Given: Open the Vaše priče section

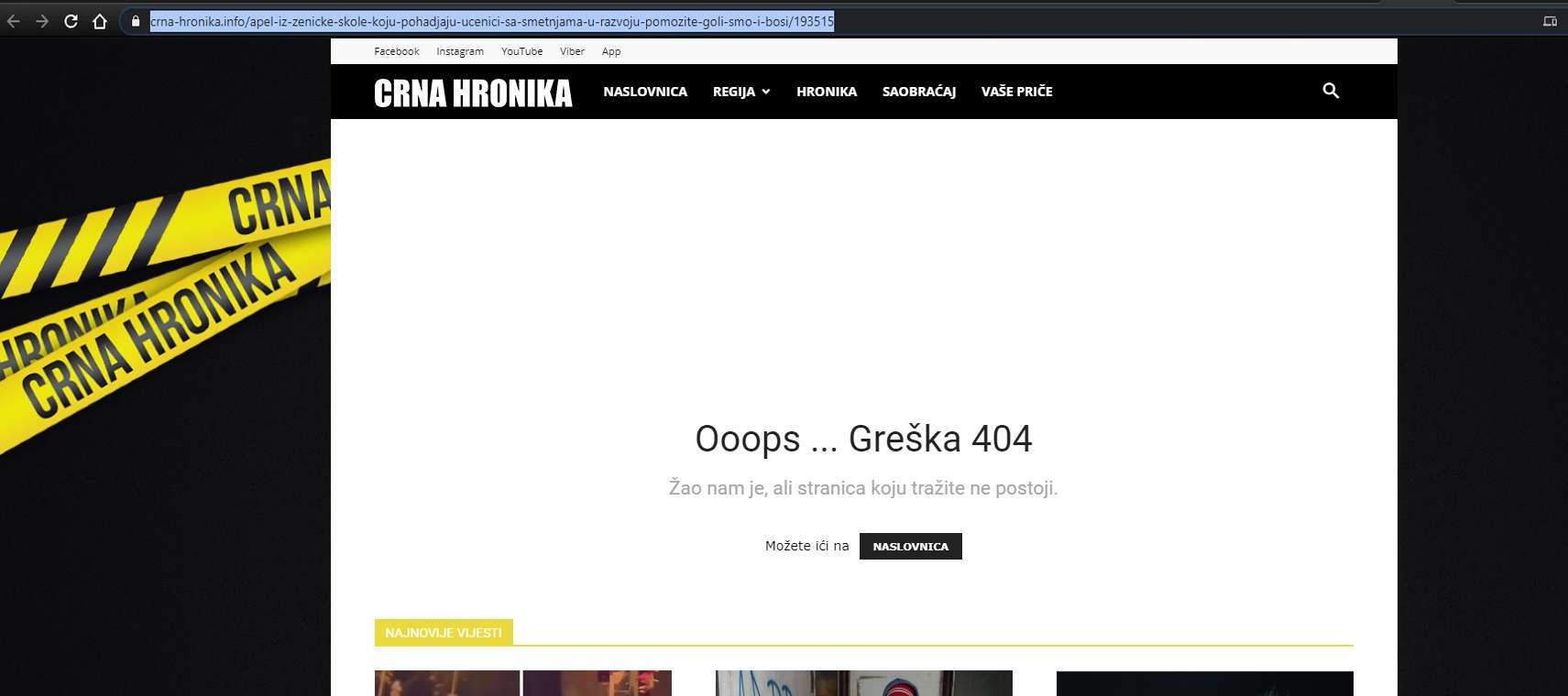Looking at the screenshot, I should (1016, 92).
